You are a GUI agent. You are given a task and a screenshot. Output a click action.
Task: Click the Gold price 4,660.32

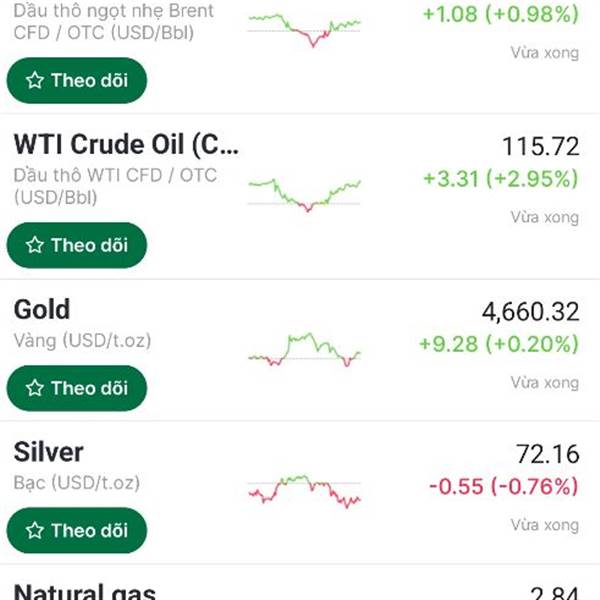[x=530, y=312]
